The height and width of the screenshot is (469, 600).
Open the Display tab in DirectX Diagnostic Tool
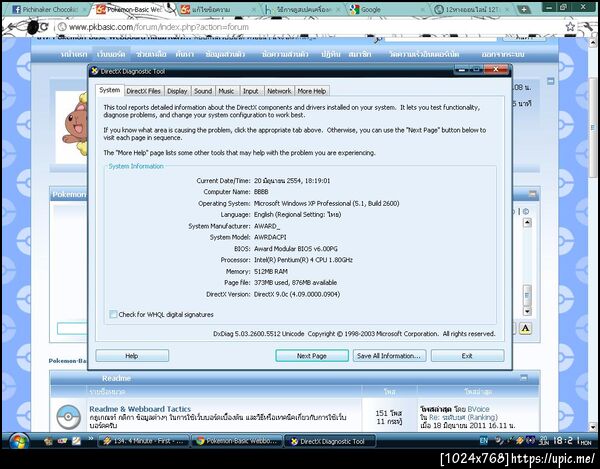[177, 91]
